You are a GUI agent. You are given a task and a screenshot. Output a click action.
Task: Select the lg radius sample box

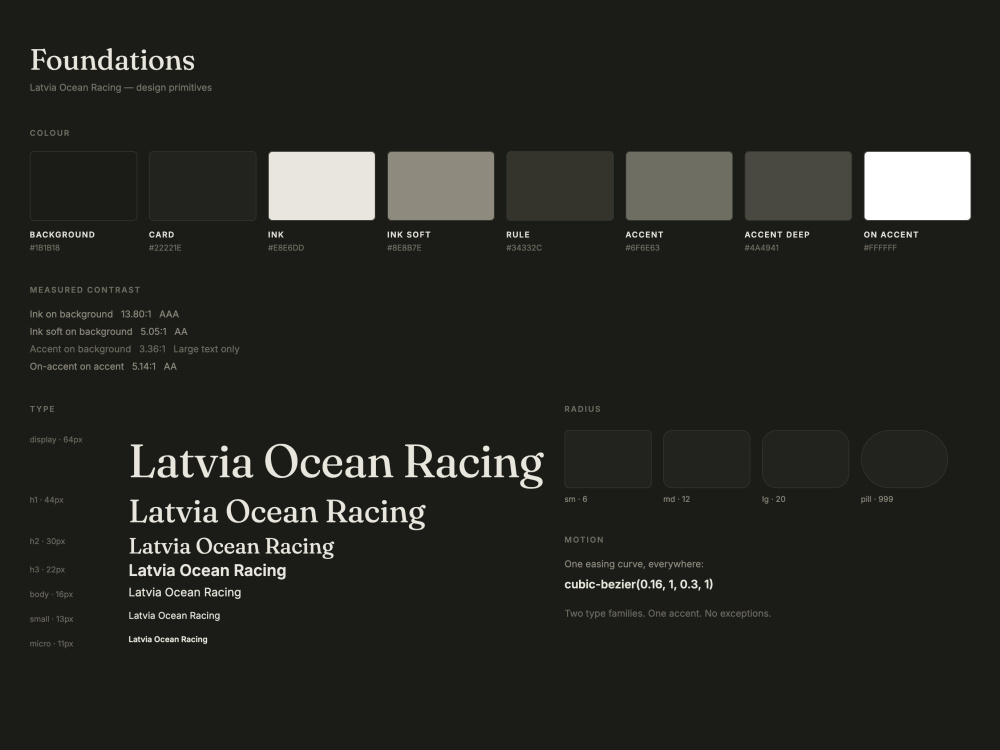[x=805, y=459]
